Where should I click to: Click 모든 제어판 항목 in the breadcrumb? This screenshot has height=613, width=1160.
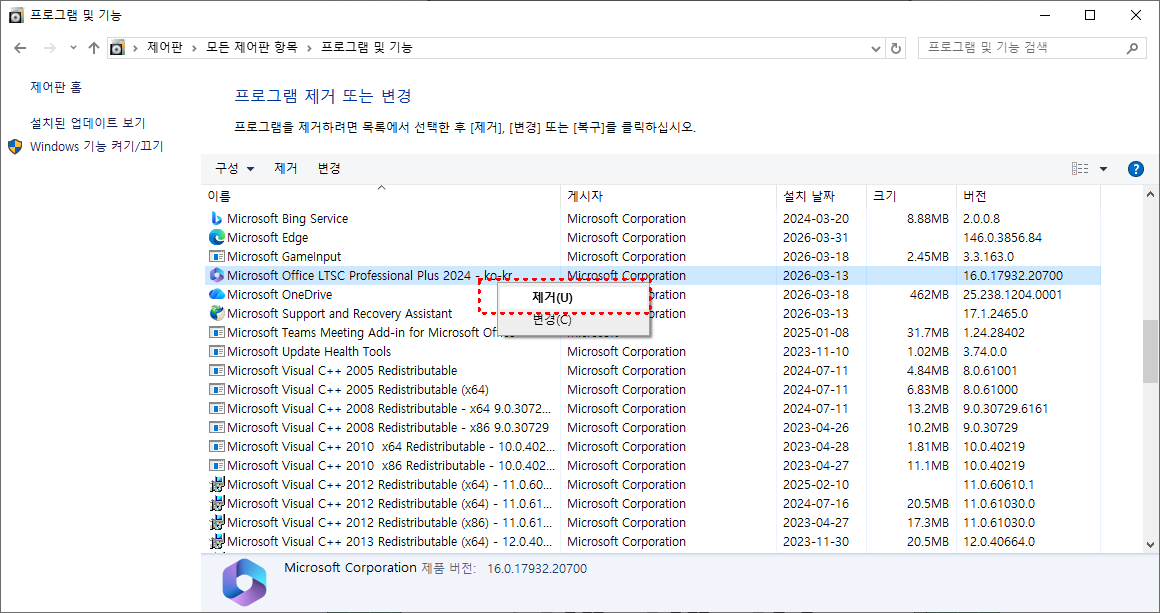tap(252, 48)
